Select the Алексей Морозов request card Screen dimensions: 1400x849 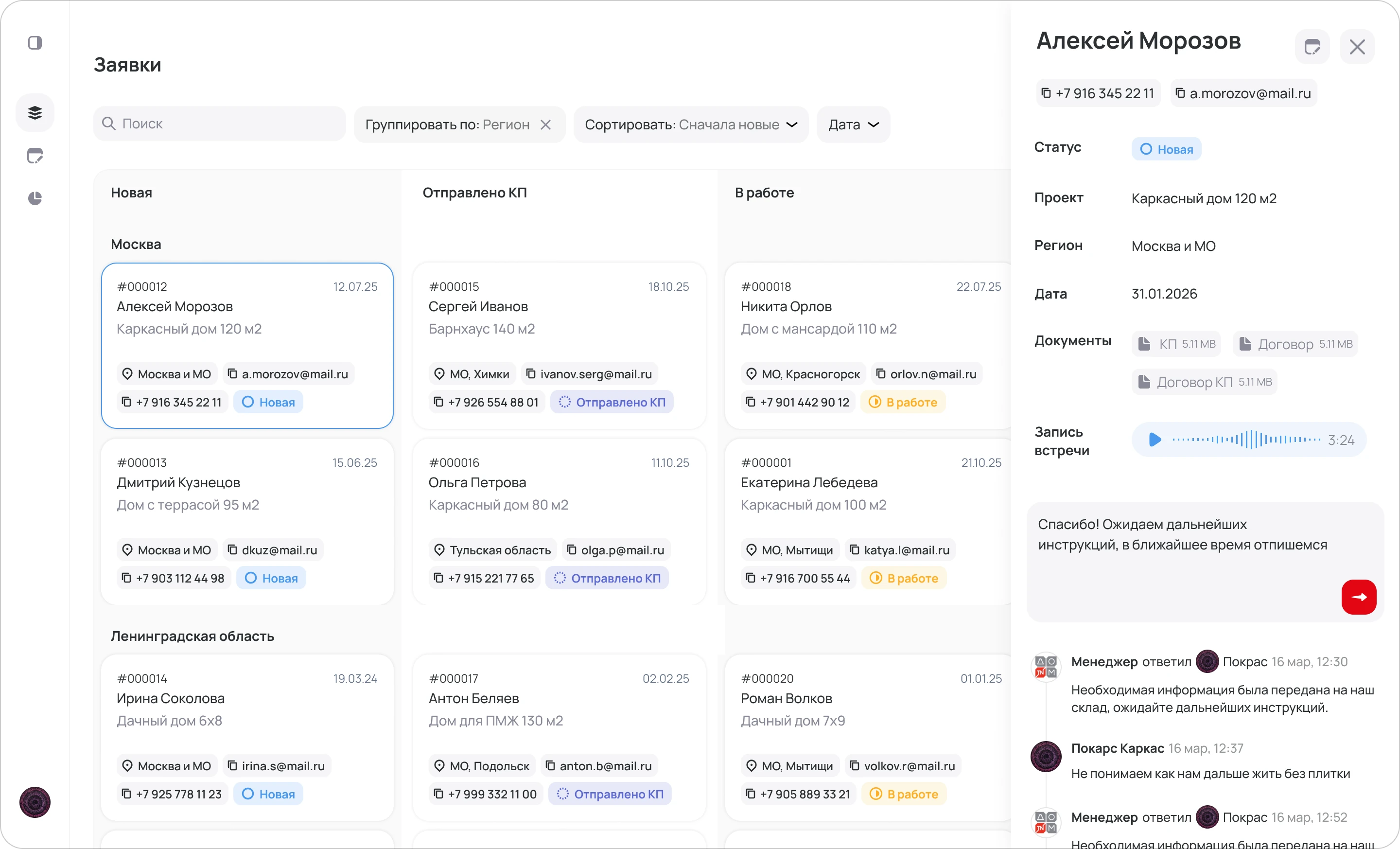[247, 346]
